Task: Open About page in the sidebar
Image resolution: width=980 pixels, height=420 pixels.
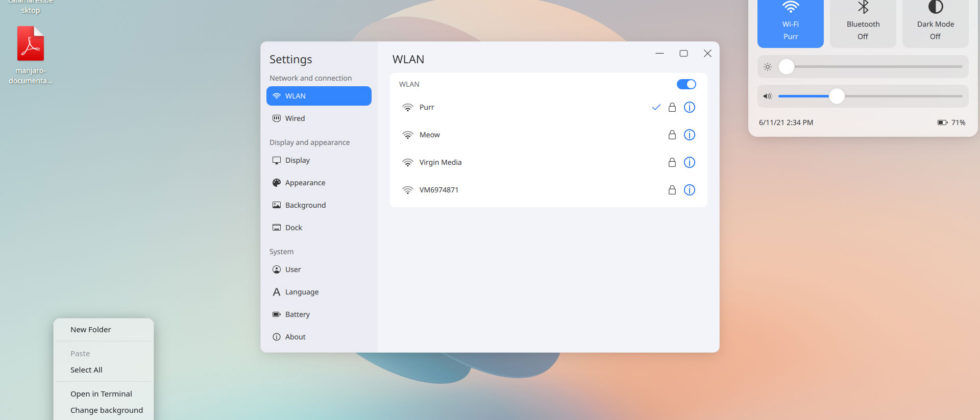Action: tap(319, 338)
